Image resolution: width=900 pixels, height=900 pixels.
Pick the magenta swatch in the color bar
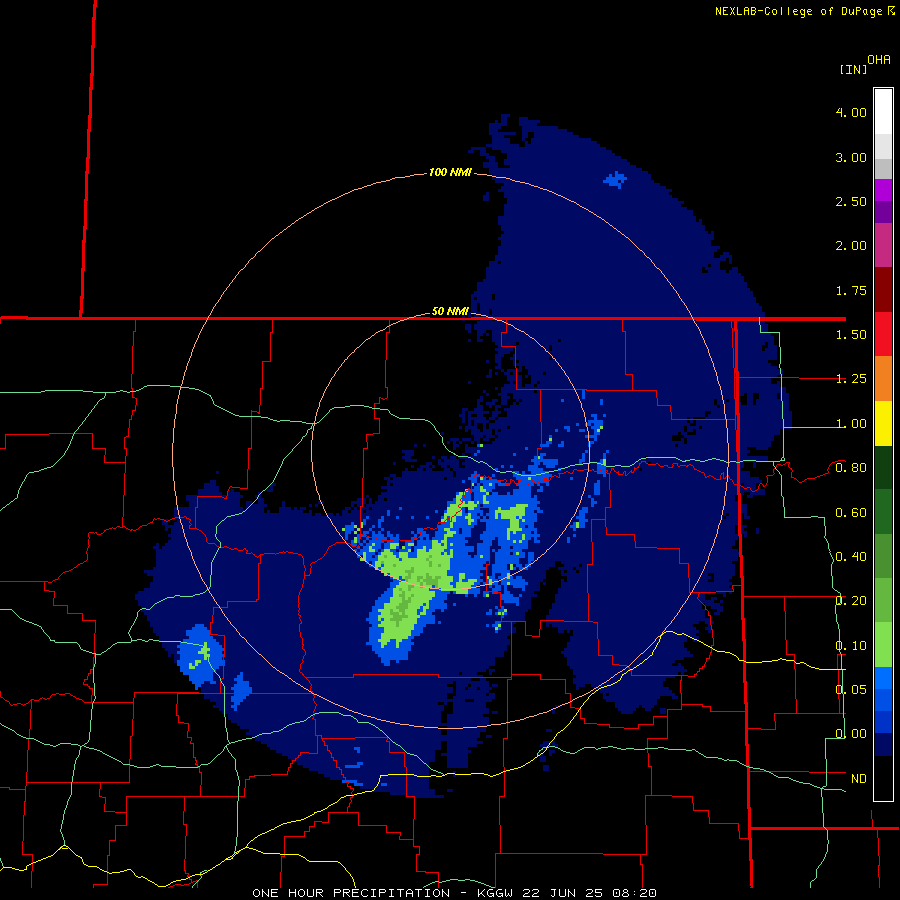pos(883,245)
